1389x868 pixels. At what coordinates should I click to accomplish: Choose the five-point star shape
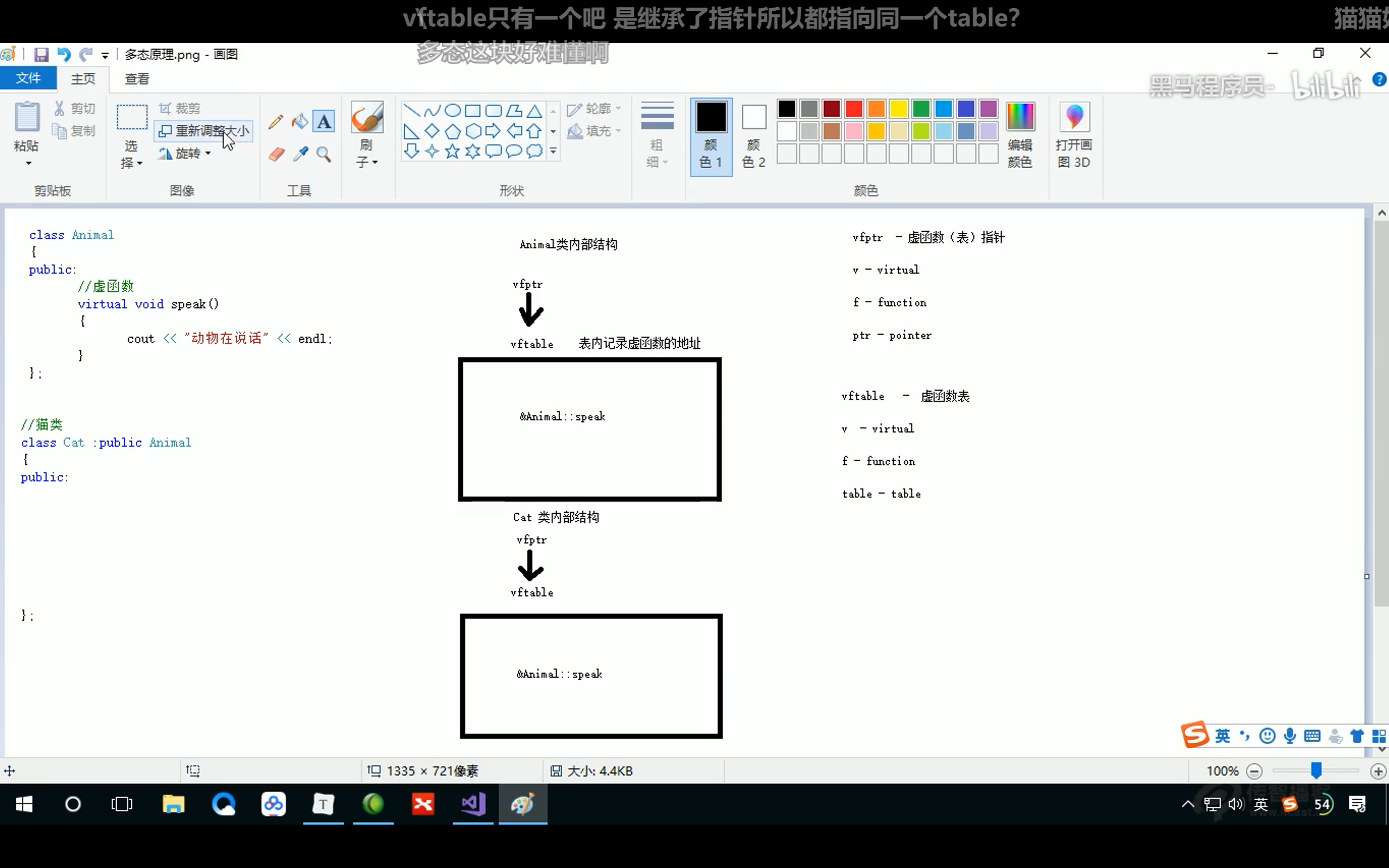coord(453,151)
